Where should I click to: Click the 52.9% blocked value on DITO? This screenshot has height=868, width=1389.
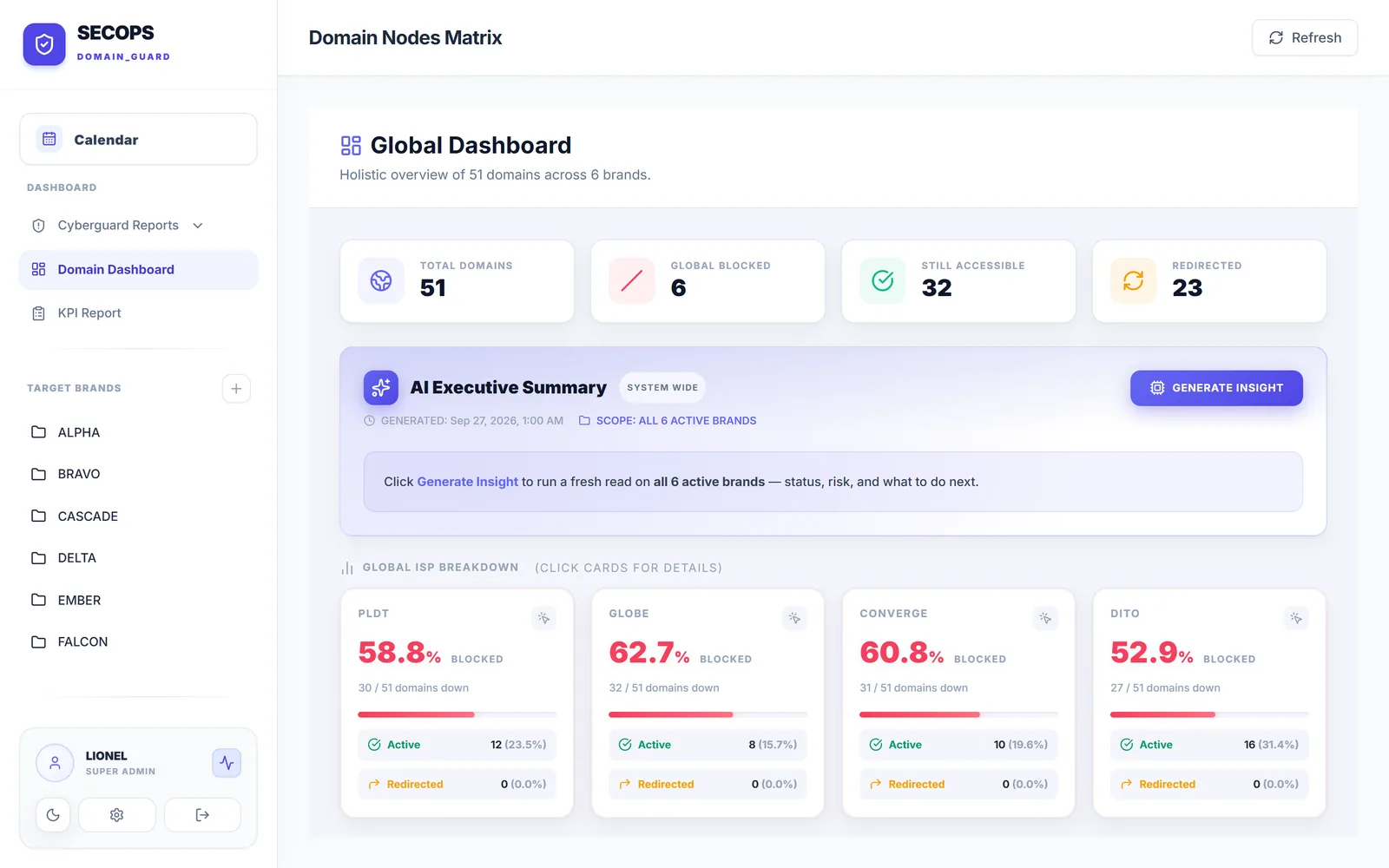click(x=1152, y=653)
